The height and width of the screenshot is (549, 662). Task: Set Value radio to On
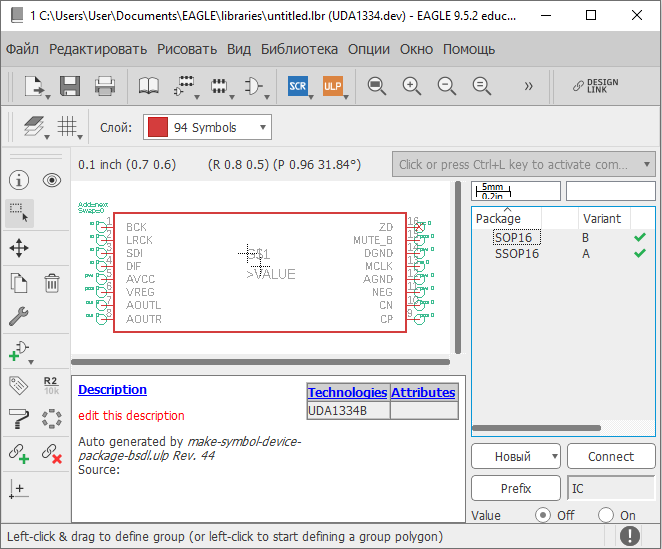(x=606, y=515)
